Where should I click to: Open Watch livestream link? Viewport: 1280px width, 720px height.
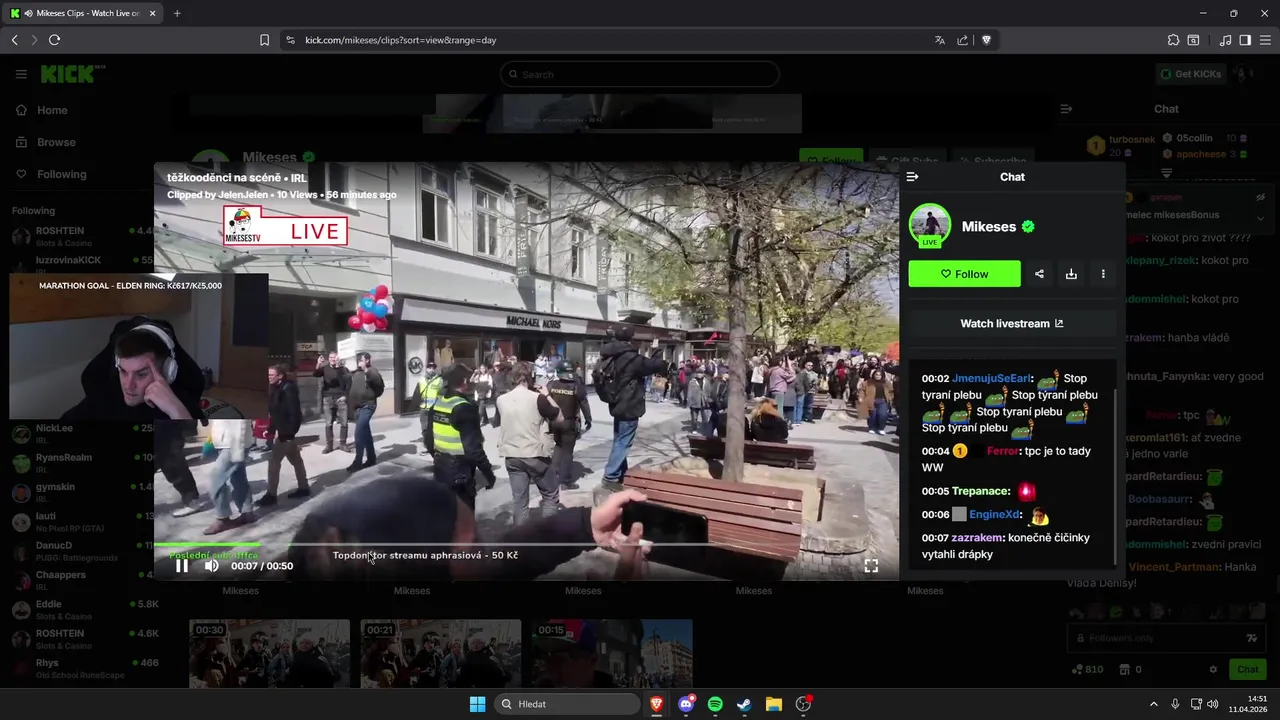coord(1012,324)
